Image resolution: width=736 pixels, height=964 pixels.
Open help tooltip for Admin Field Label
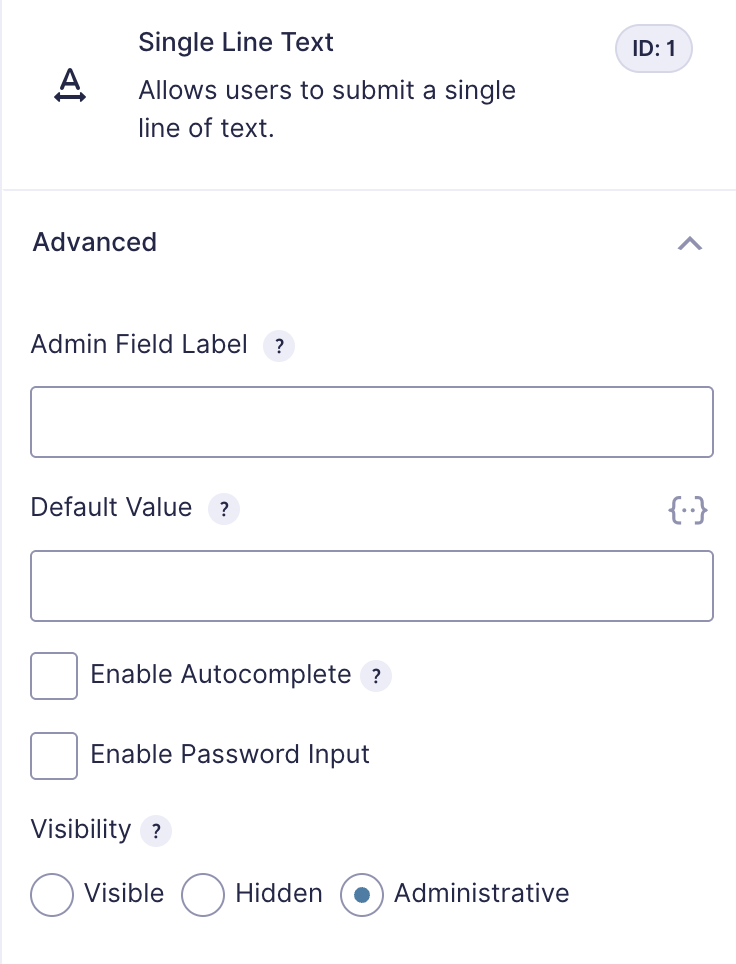pyautogui.click(x=279, y=346)
